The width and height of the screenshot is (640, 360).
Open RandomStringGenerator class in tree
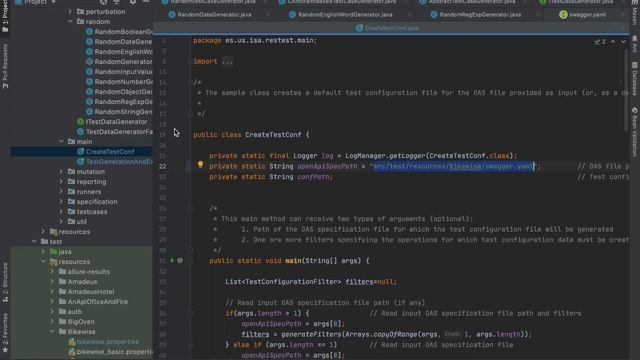(x=119, y=111)
